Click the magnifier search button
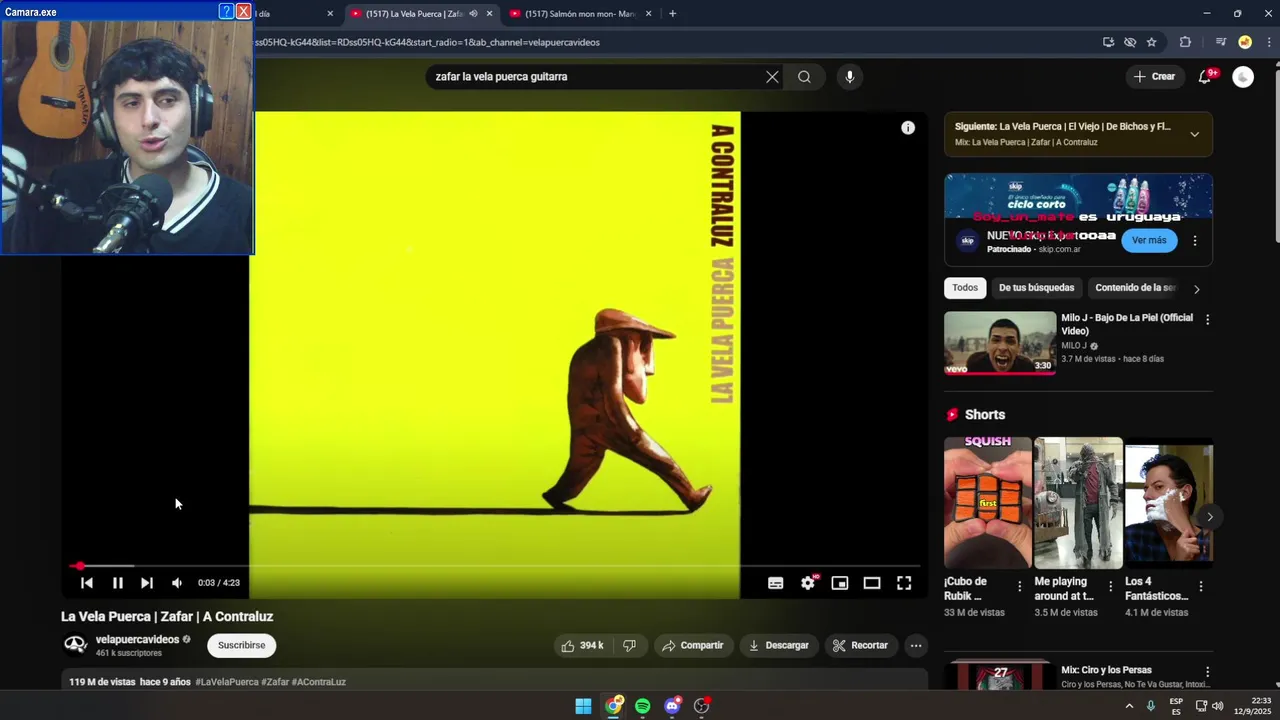Viewport: 1280px width, 720px height. pos(804,77)
